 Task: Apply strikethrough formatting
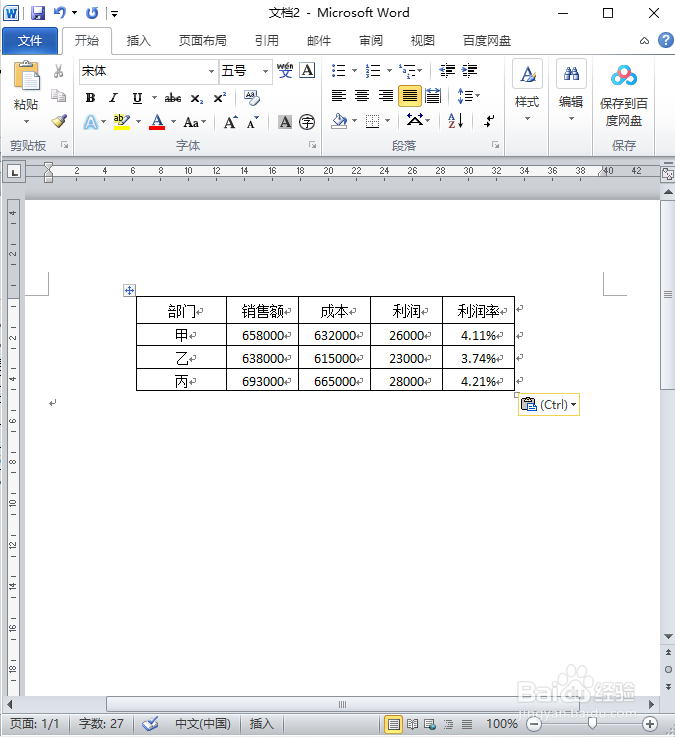pos(173,98)
